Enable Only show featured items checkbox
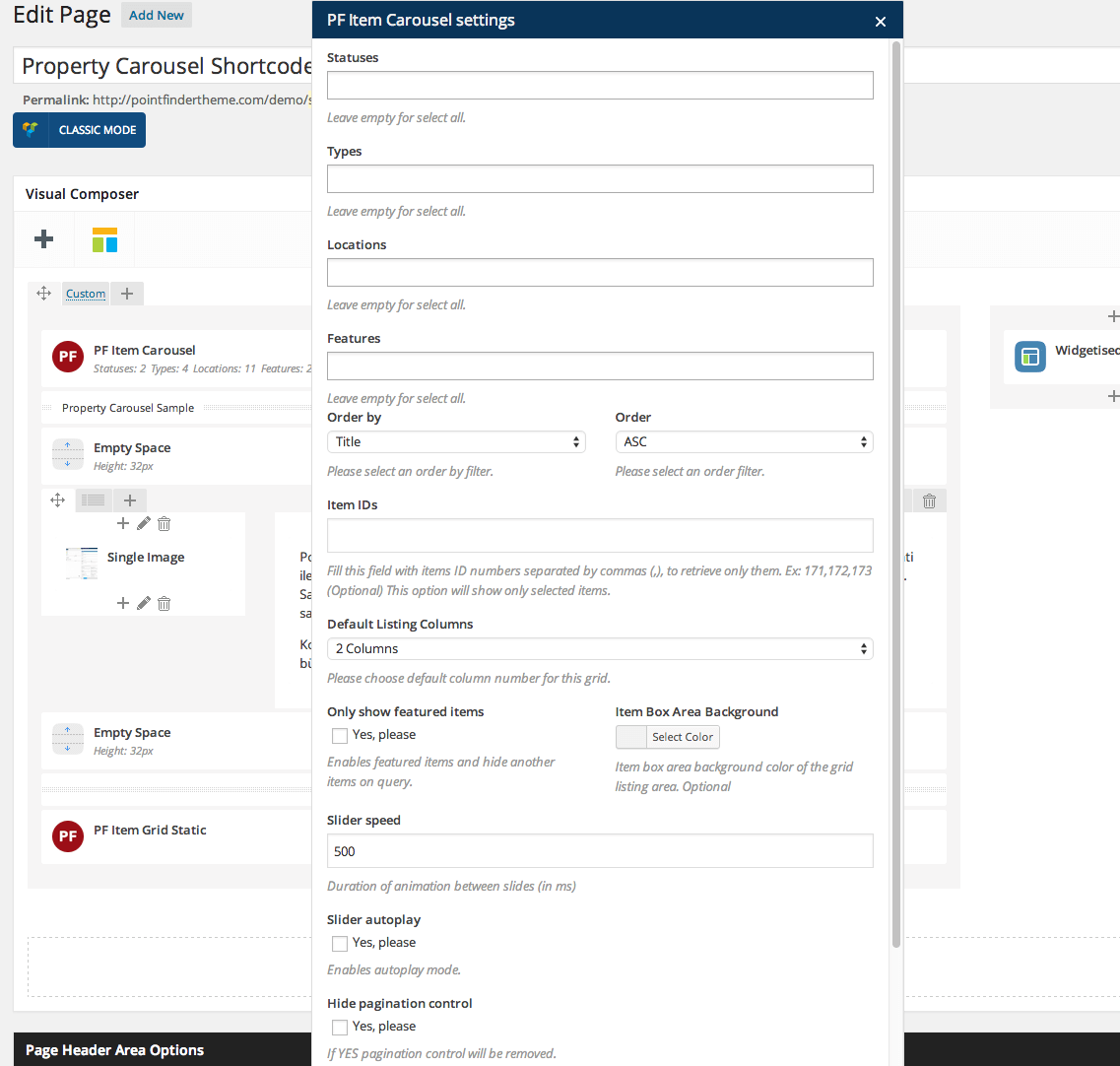 (340, 736)
